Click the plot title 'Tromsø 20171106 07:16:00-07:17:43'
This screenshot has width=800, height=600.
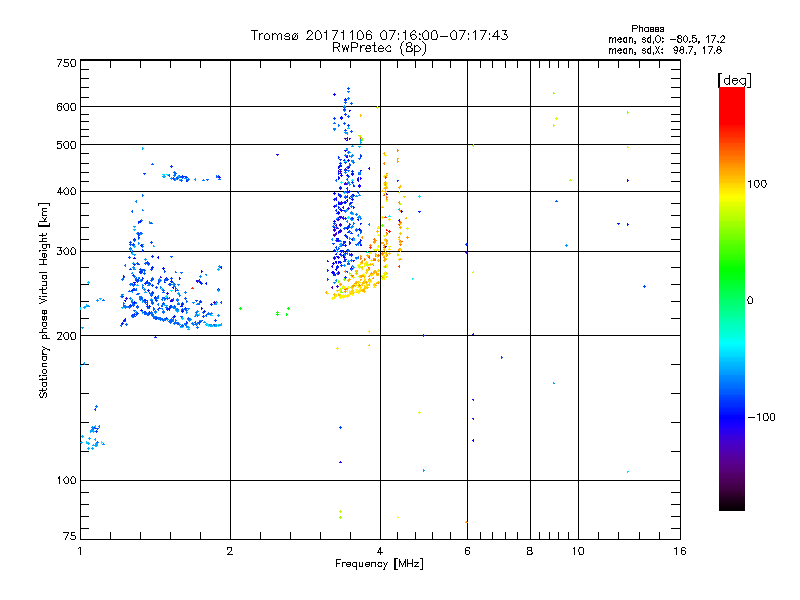click(379, 35)
